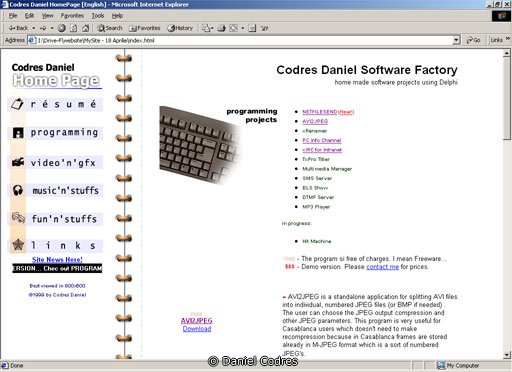Viewport: 512px width, 372px height.
Task: Click the Print toolbar icon
Action: [221, 28]
